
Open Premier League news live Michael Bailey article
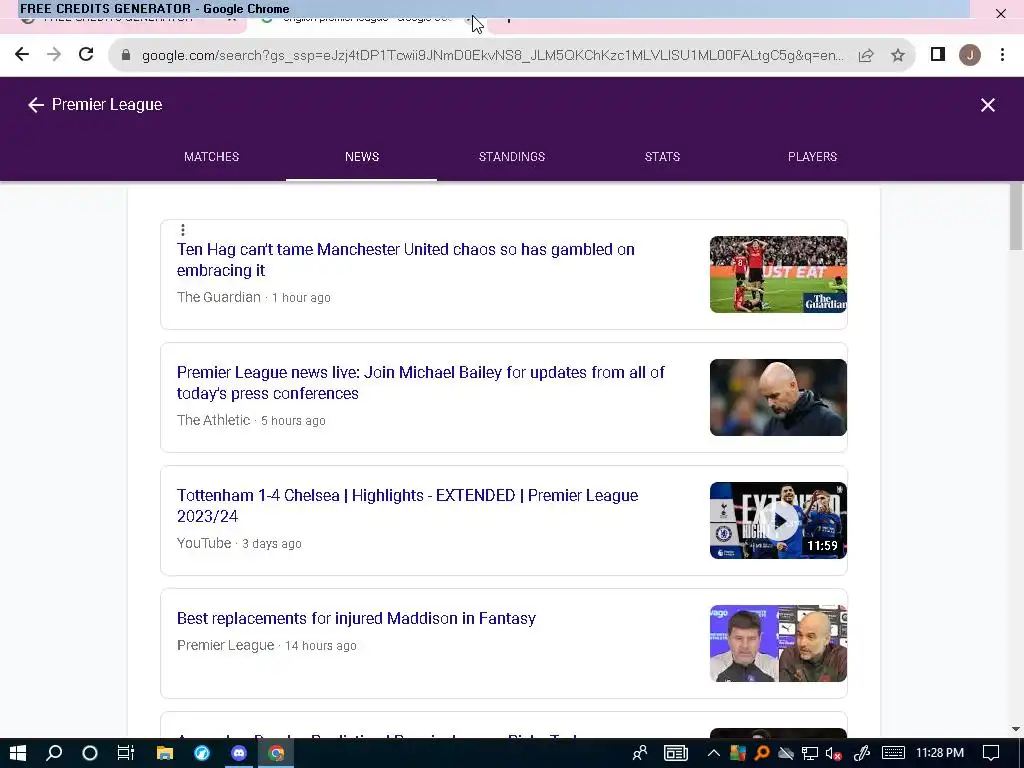(x=421, y=383)
